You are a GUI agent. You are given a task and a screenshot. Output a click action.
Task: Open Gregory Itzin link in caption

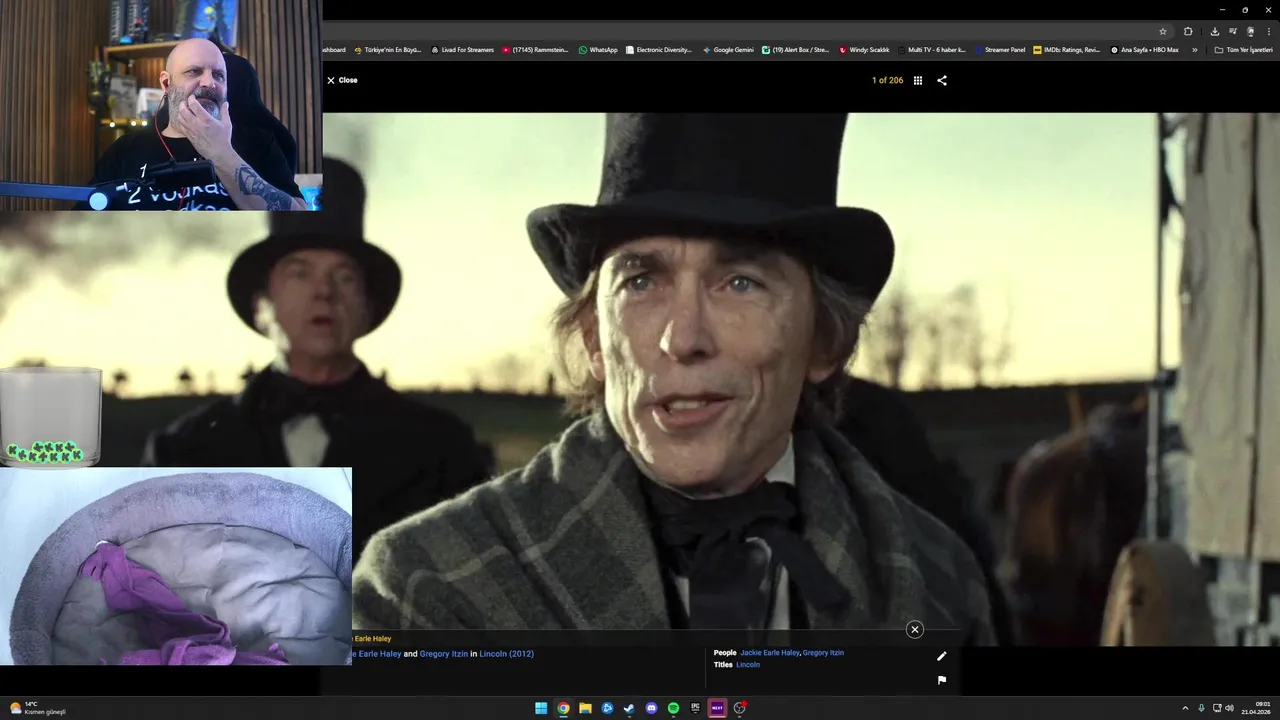tap(444, 654)
